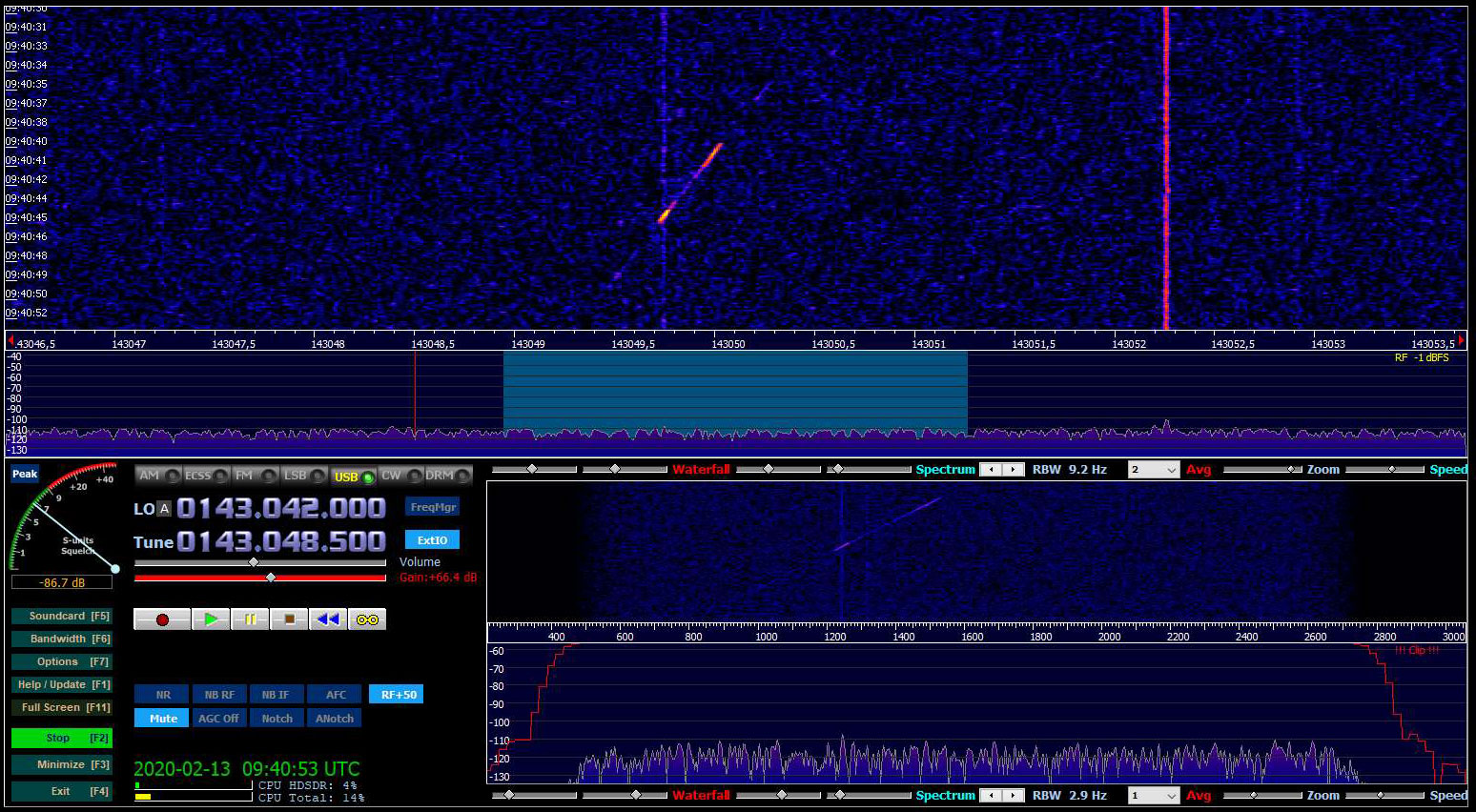Viewport: 1476px width, 812px height.
Task: Click the upper Spectrum label
Action: point(945,470)
